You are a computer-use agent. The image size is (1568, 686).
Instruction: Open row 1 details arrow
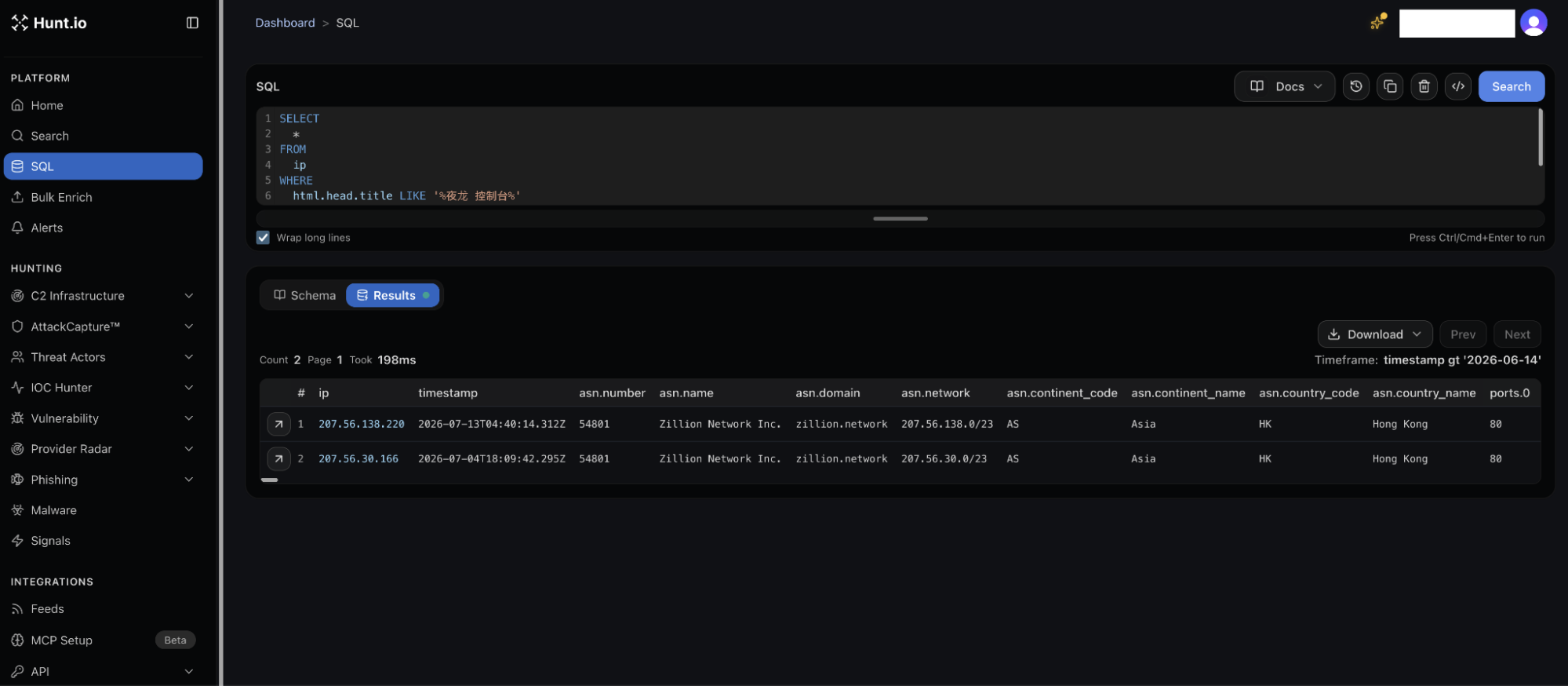(278, 424)
